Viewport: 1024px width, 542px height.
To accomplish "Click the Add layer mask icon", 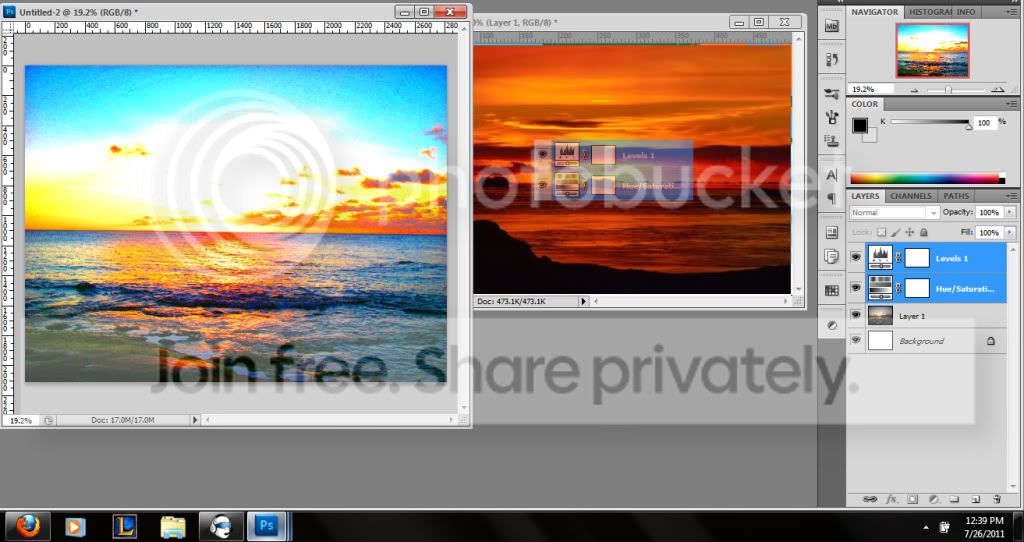I will pos(913,499).
